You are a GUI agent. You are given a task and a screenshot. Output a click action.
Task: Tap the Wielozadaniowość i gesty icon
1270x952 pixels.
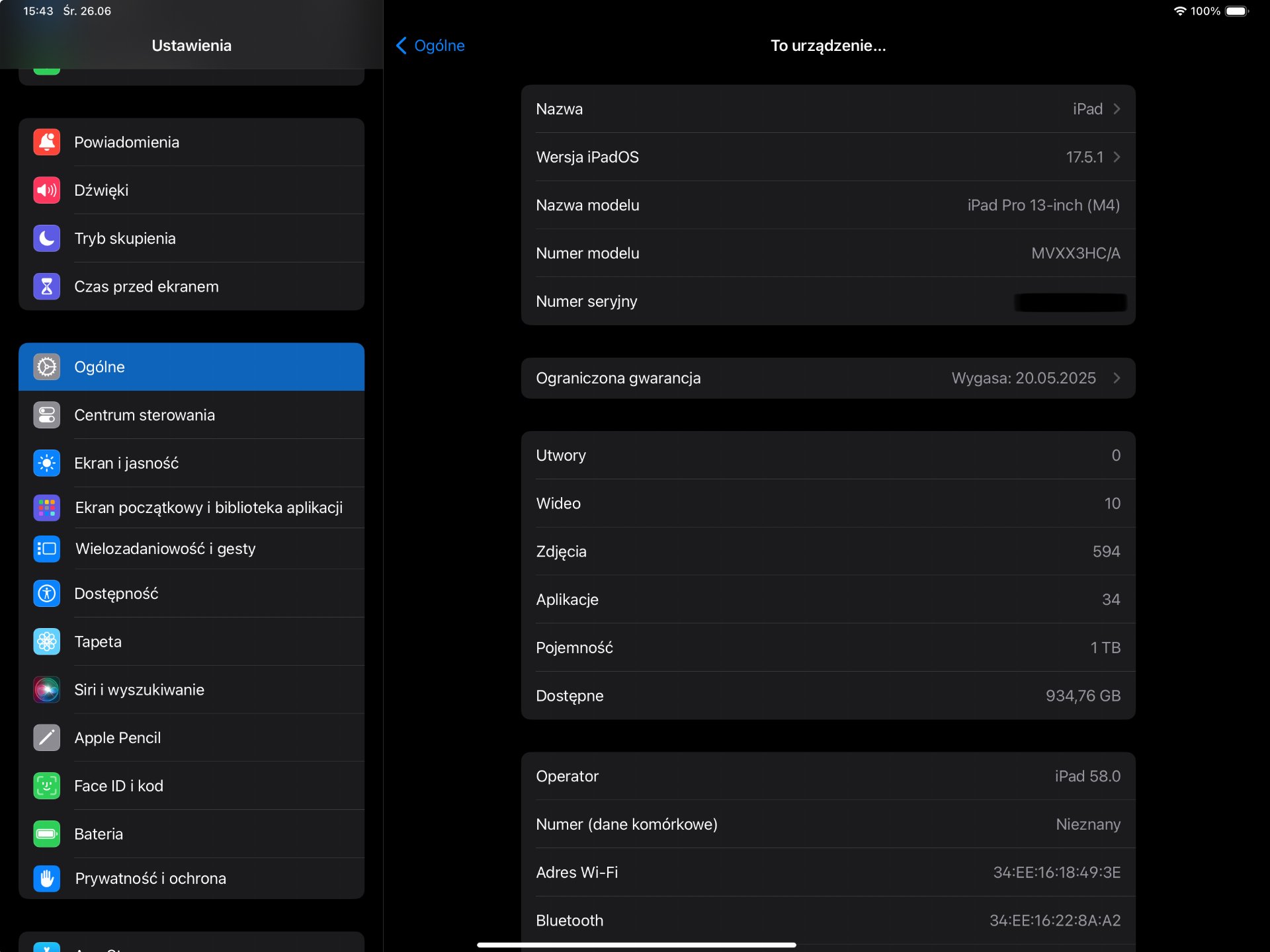(x=46, y=549)
